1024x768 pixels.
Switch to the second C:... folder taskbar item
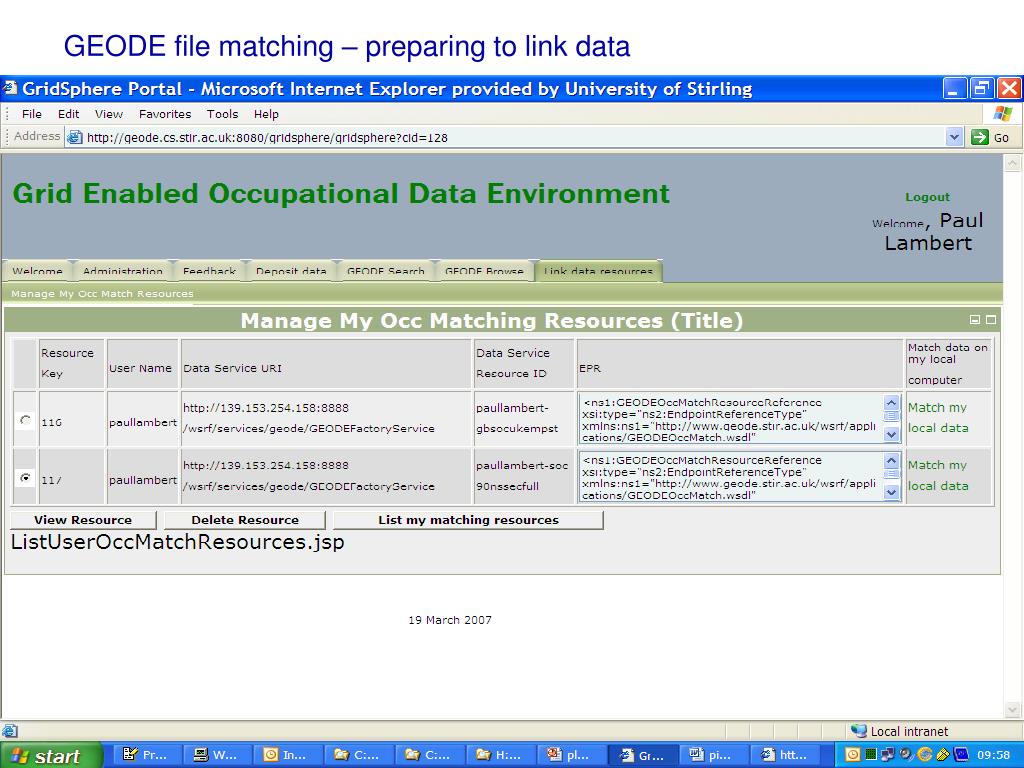pos(430,755)
